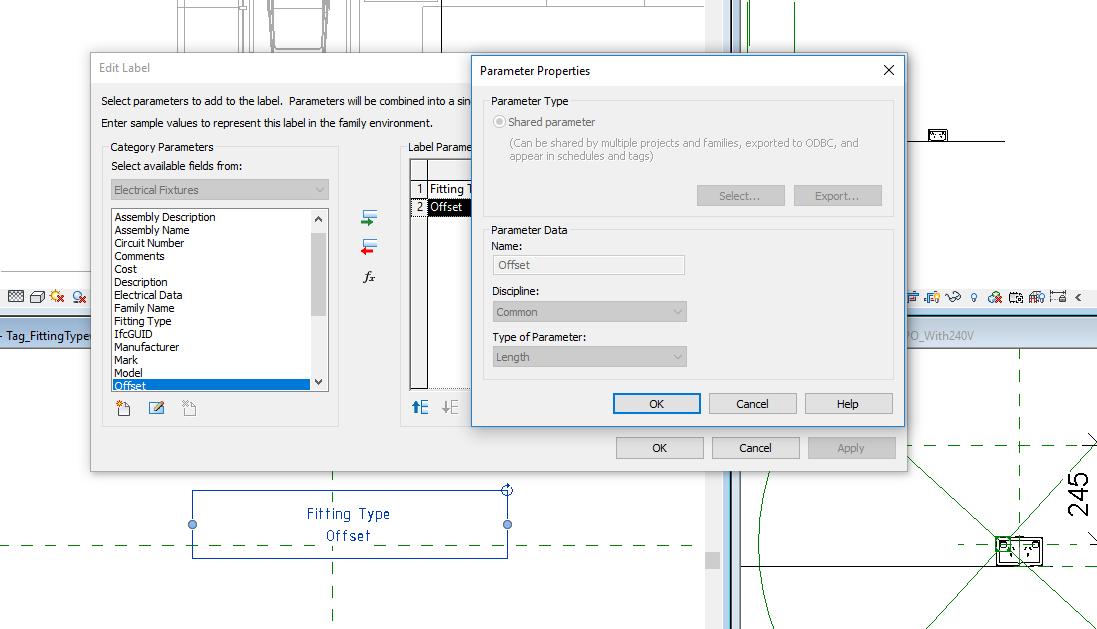The width and height of the screenshot is (1097, 629).
Task: Click the 245 dimension text in right view
Action: pos(1078,494)
